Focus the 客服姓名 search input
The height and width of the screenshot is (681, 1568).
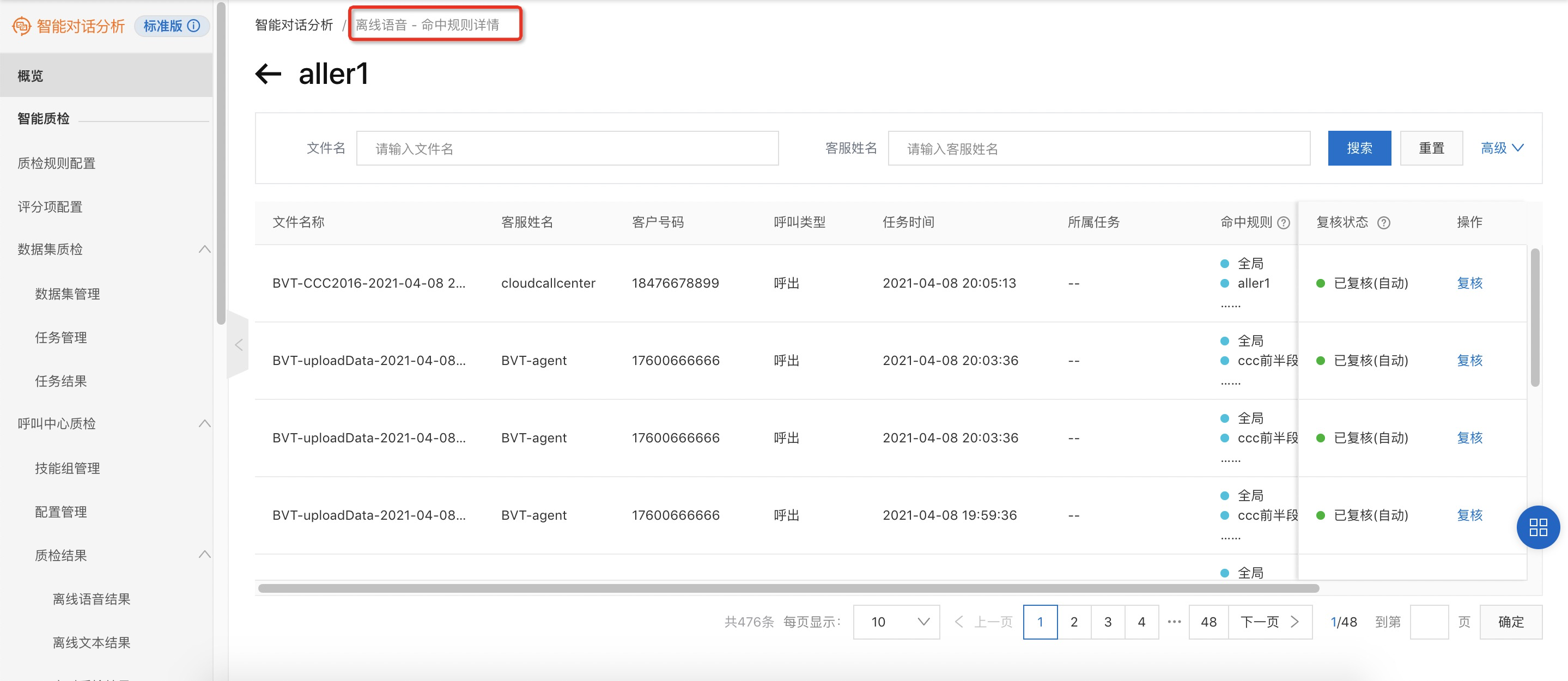[x=1099, y=148]
